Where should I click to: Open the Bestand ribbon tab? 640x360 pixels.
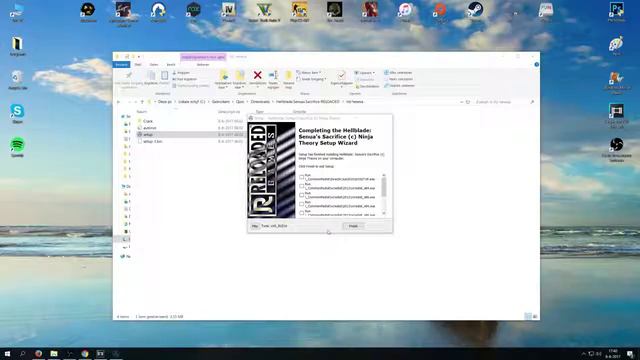(x=121, y=64)
